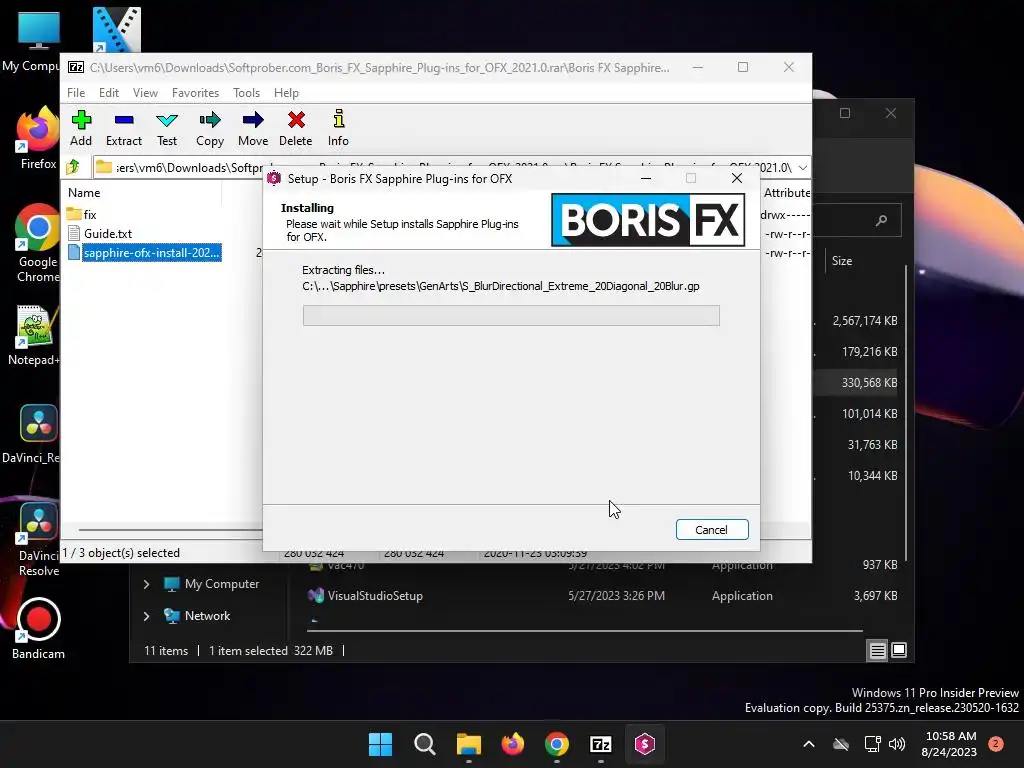
Task: Expand Network in Explorer navigation tree
Action: pos(146,616)
